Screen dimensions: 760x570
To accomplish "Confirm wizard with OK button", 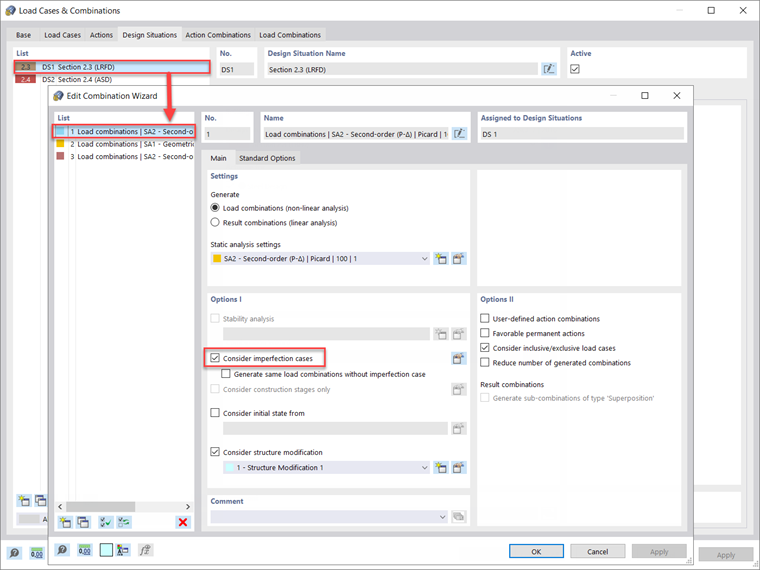I will [x=536, y=552].
